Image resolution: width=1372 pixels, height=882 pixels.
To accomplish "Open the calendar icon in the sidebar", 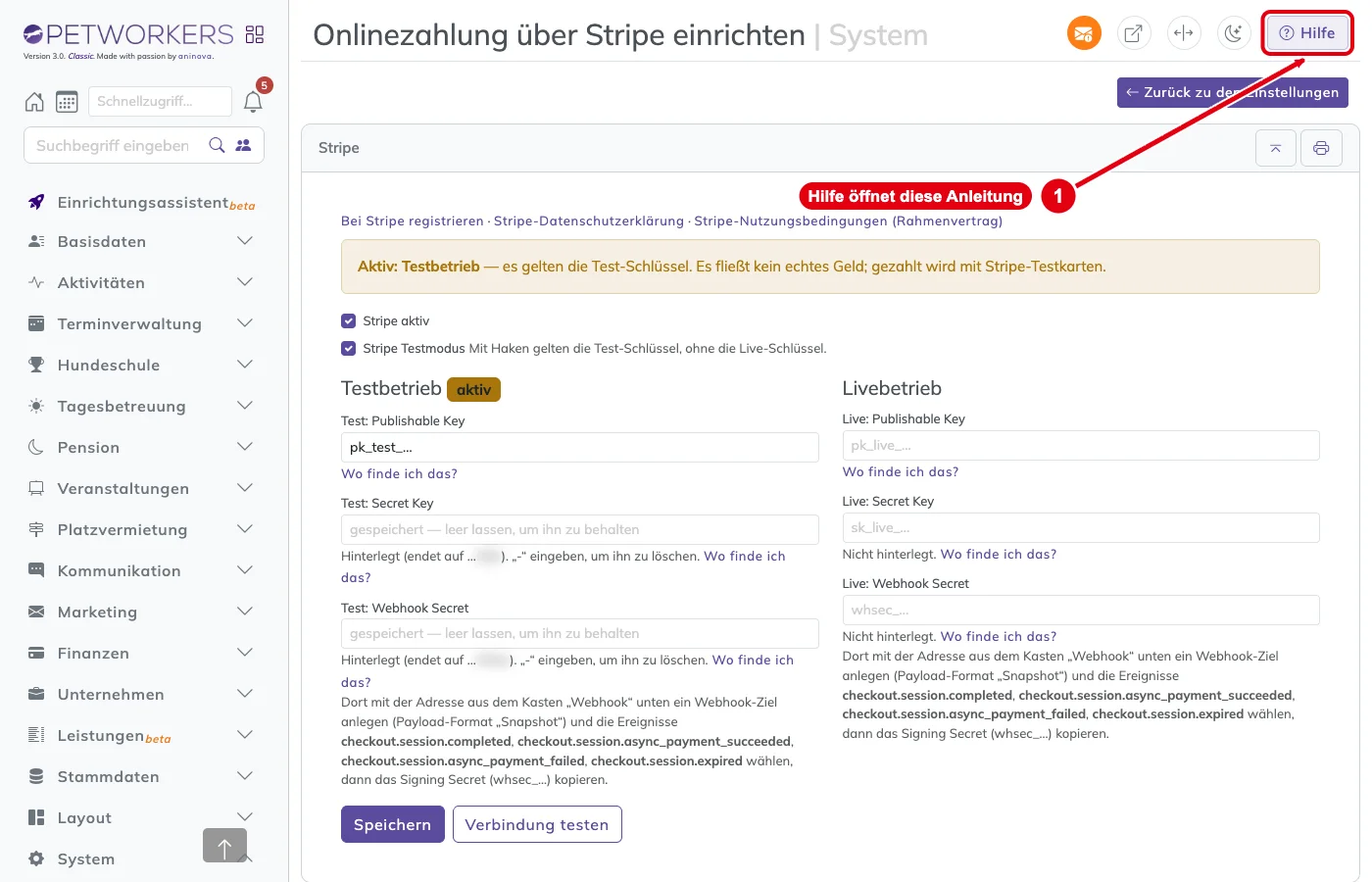I will point(67,102).
